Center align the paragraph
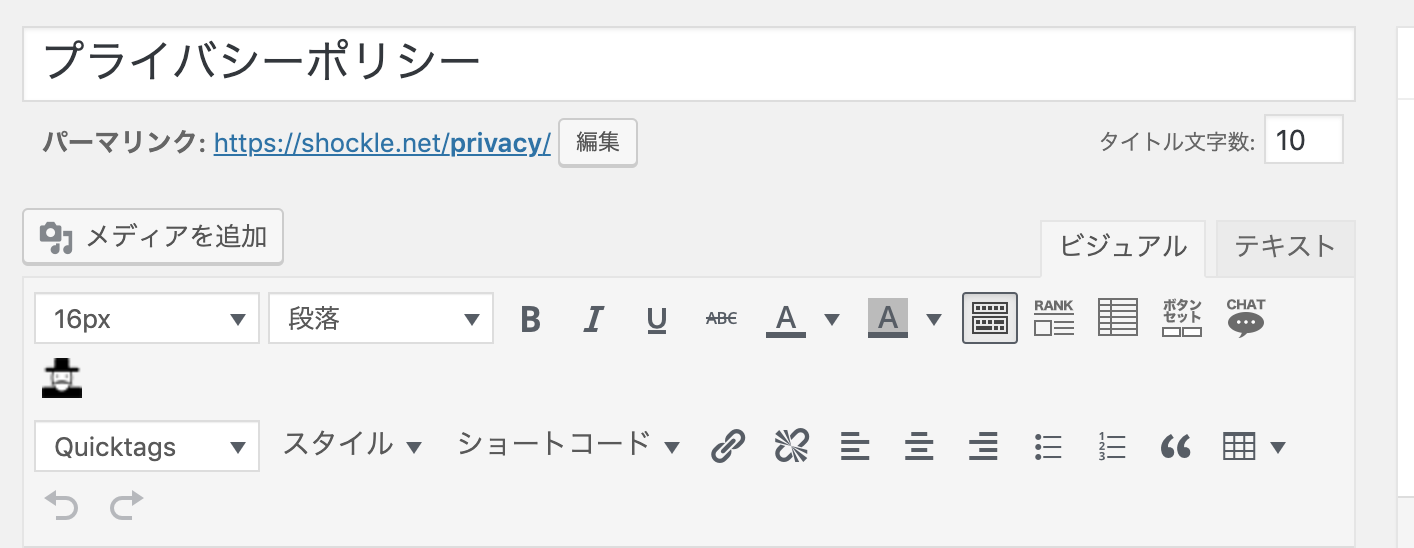 (920, 446)
